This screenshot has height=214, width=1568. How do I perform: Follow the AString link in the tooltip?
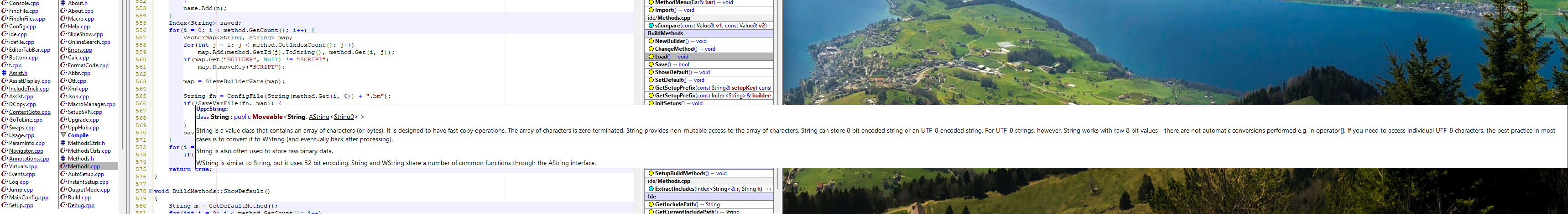[318, 117]
